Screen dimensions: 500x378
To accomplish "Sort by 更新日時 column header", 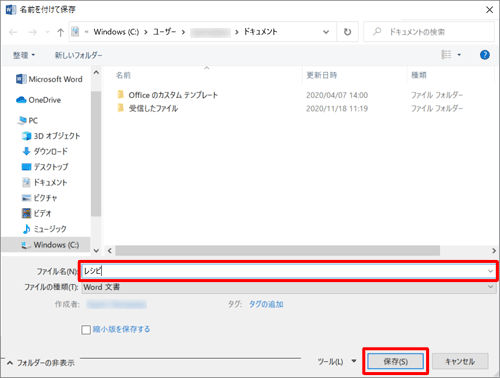I will click(322, 75).
